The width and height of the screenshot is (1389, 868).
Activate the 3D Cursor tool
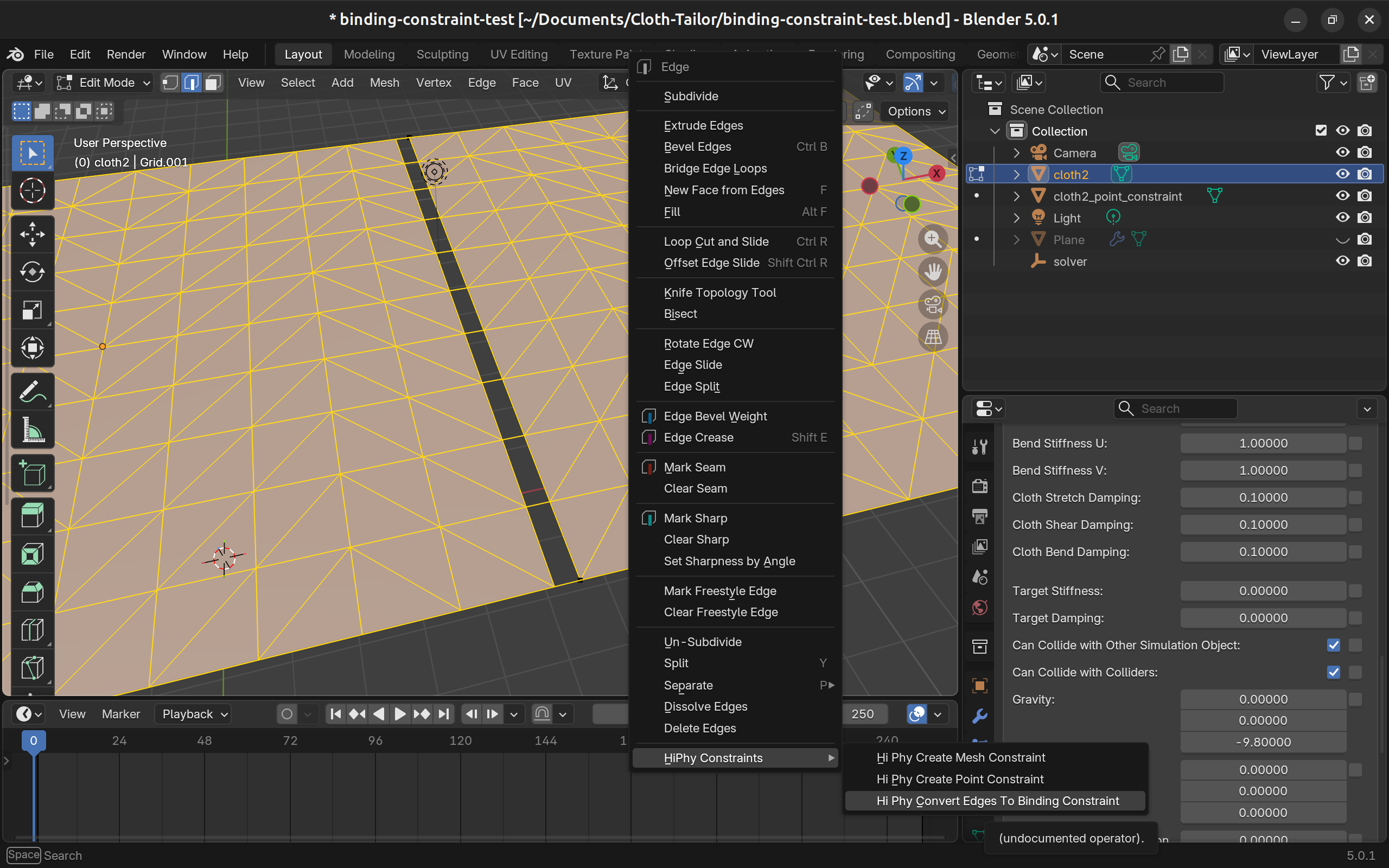point(32,190)
